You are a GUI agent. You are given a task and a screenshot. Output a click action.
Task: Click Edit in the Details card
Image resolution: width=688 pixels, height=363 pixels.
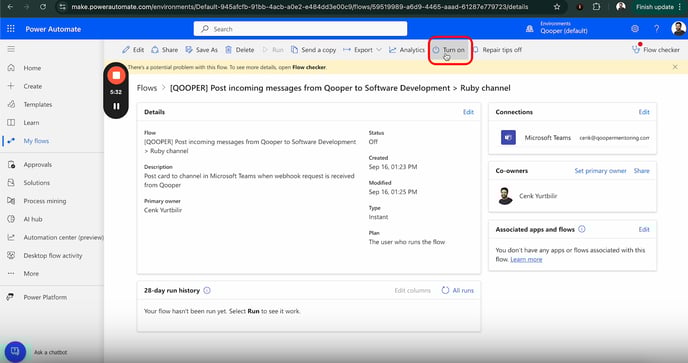(x=468, y=112)
